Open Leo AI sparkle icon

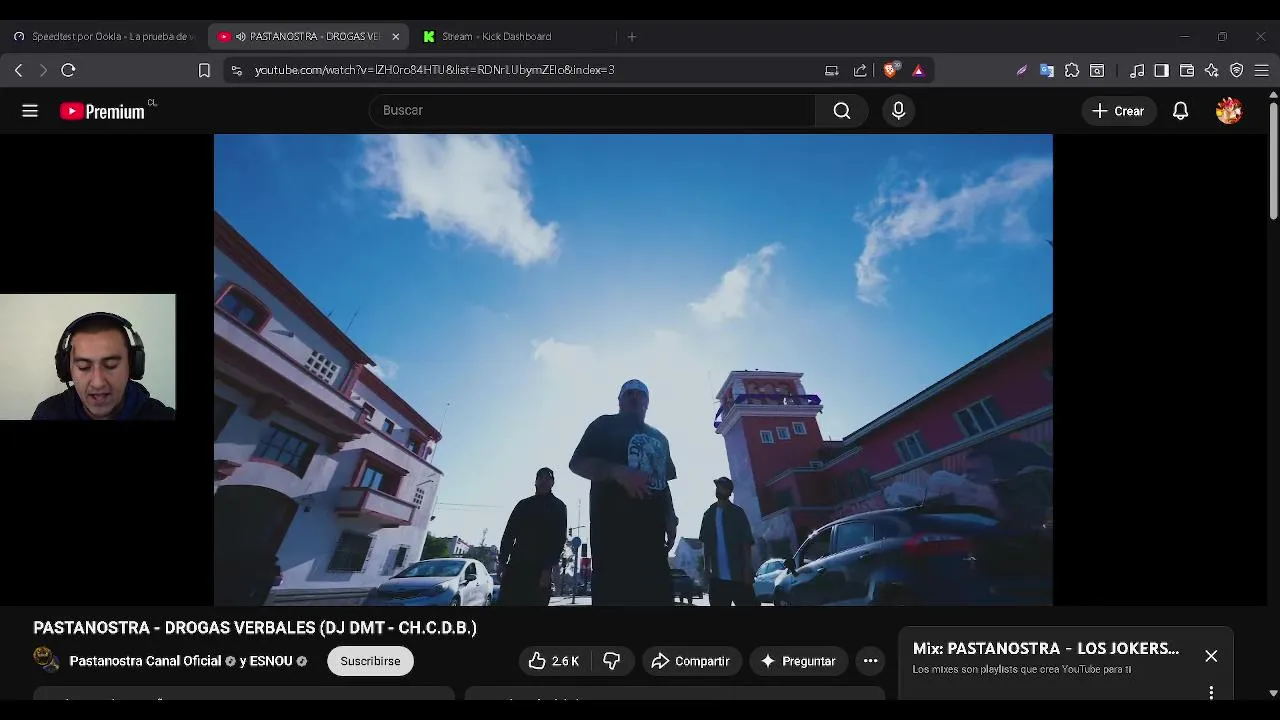1211,70
